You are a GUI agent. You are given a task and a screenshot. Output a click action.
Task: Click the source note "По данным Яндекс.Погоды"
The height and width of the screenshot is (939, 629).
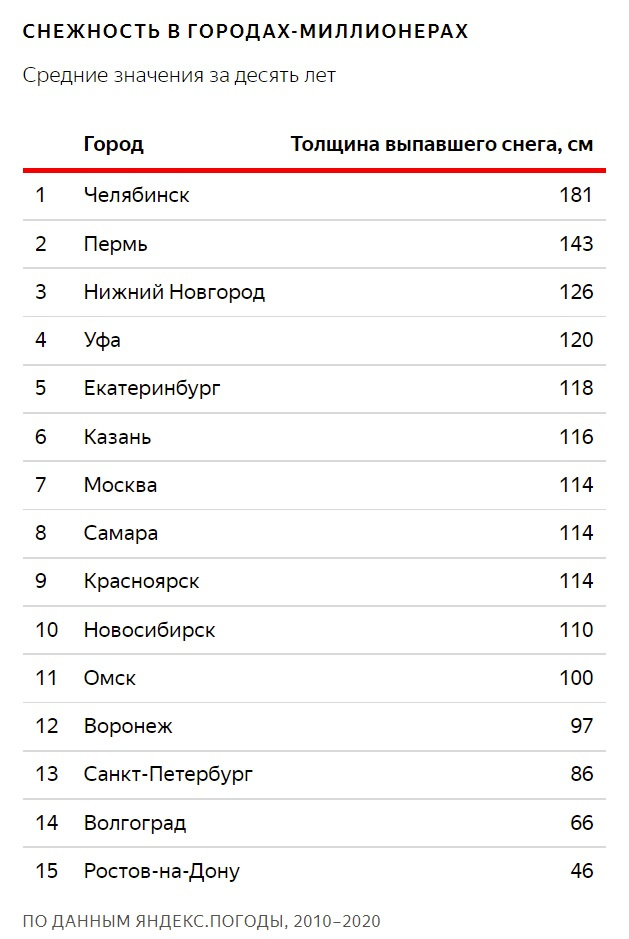pyautogui.click(x=201, y=921)
